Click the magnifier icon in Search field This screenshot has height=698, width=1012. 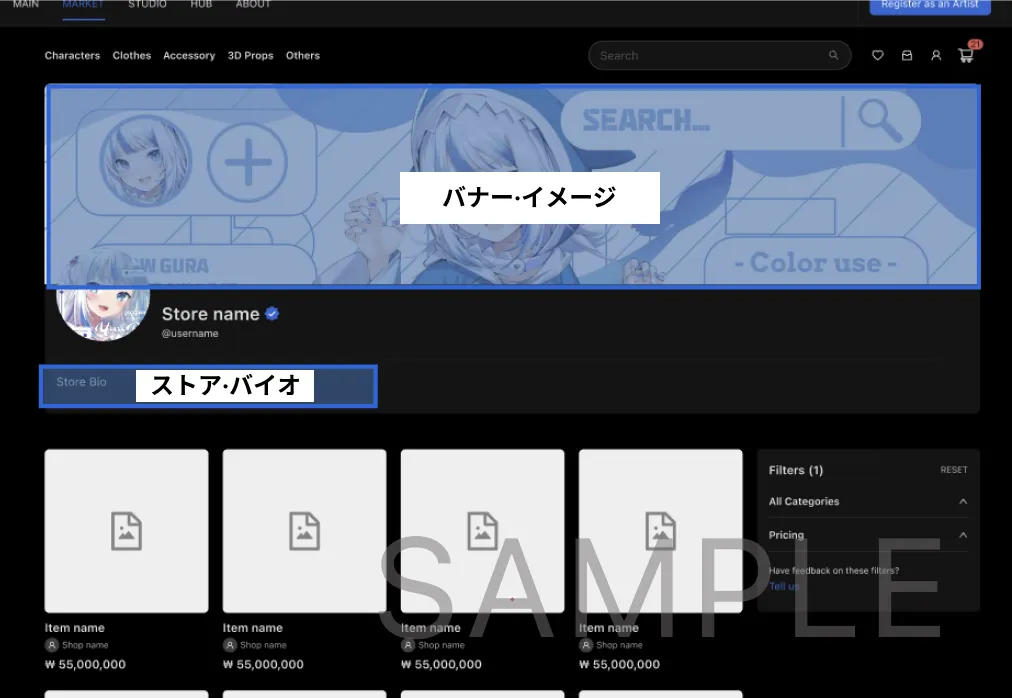click(833, 56)
